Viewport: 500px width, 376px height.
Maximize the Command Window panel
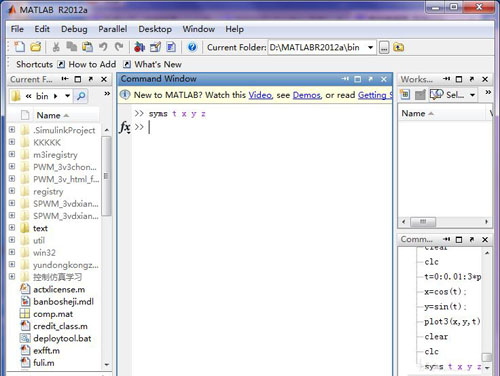(x=358, y=79)
